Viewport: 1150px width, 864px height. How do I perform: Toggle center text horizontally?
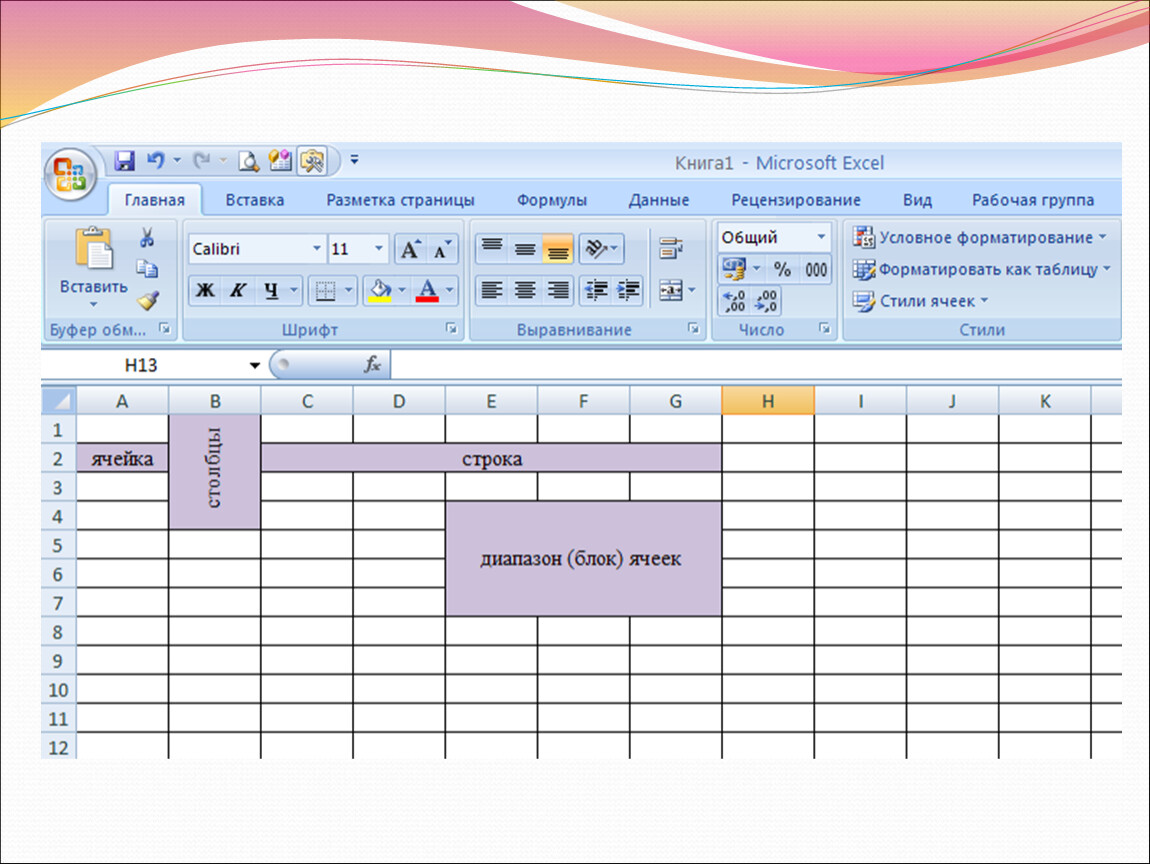coord(525,290)
